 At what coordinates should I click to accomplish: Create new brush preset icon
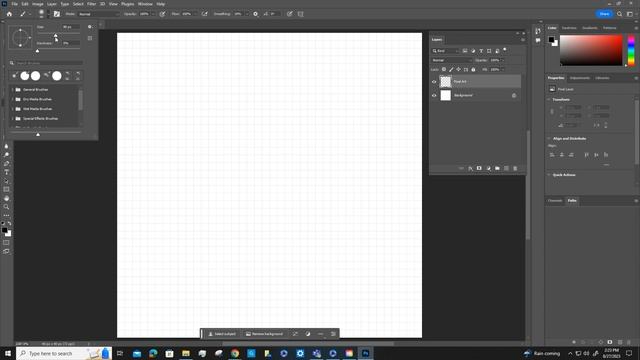tap(90, 38)
